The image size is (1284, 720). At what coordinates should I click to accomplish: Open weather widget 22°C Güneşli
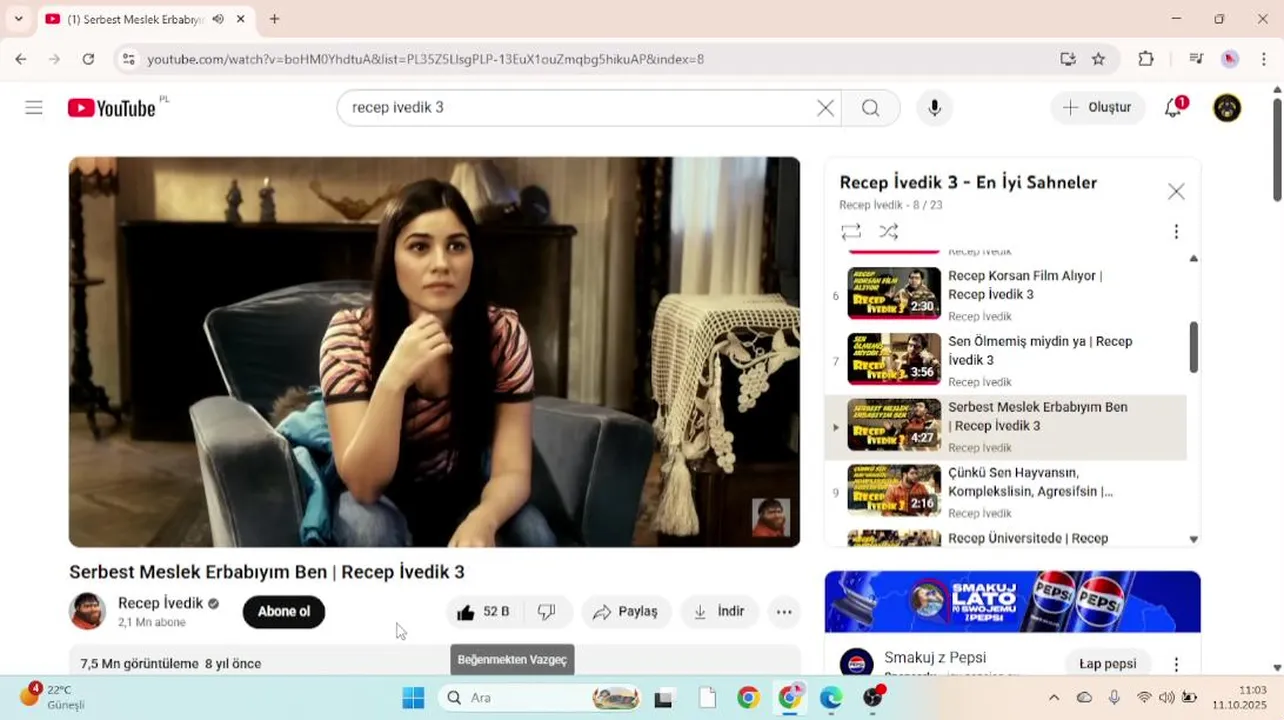click(x=52, y=696)
